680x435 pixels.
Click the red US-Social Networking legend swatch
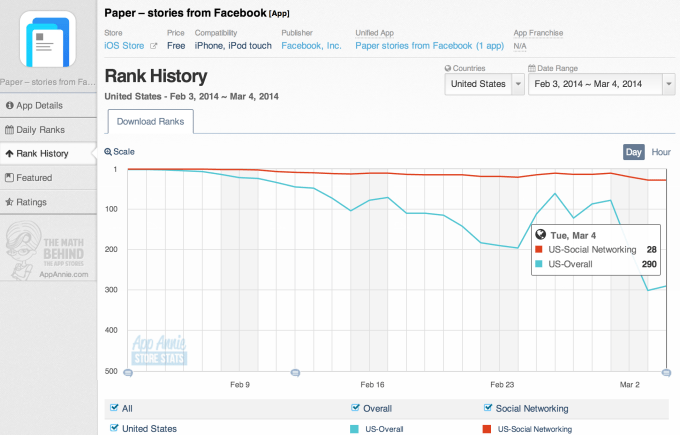[488, 428]
